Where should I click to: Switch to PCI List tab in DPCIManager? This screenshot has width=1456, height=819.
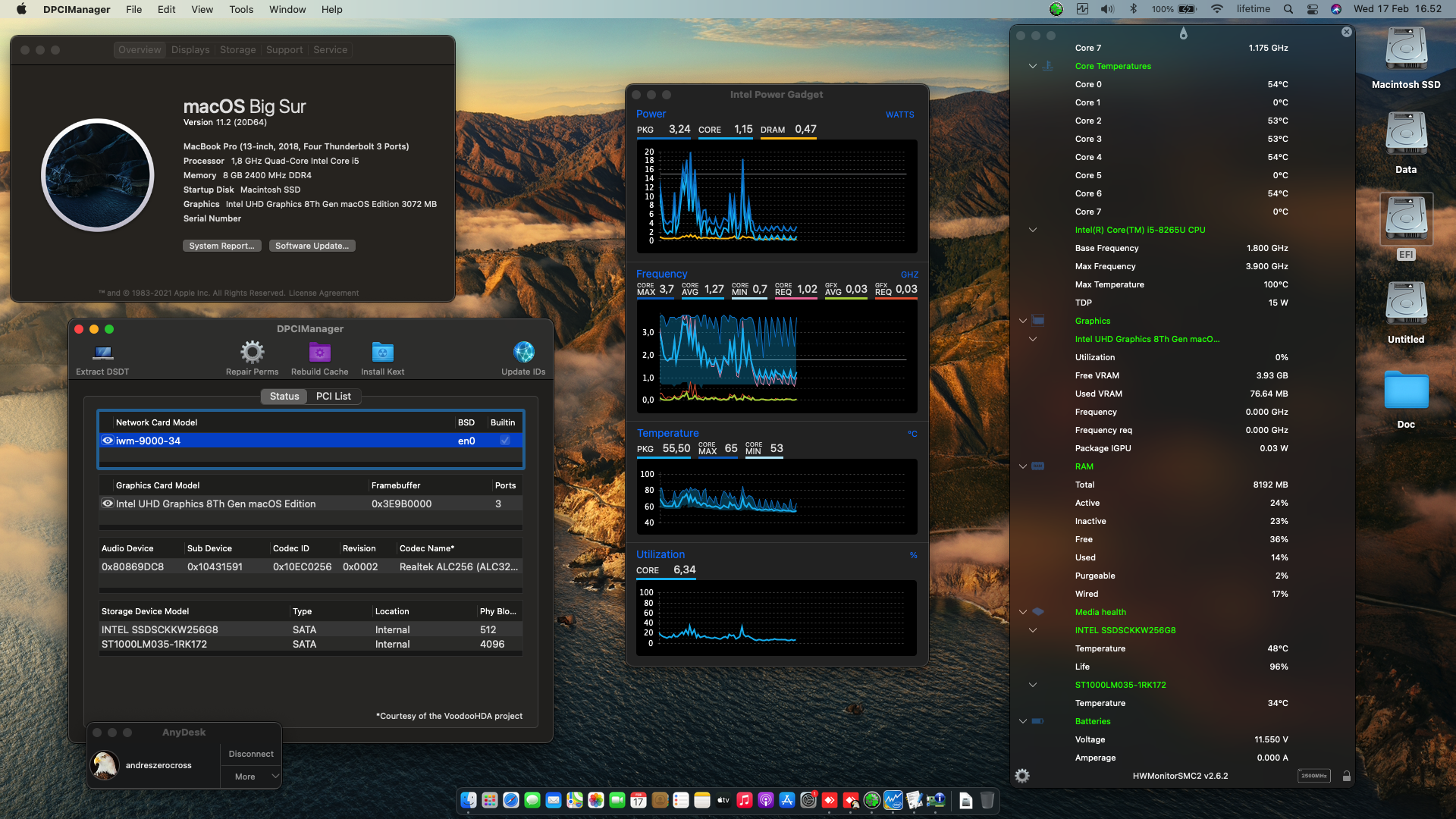click(x=334, y=396)
